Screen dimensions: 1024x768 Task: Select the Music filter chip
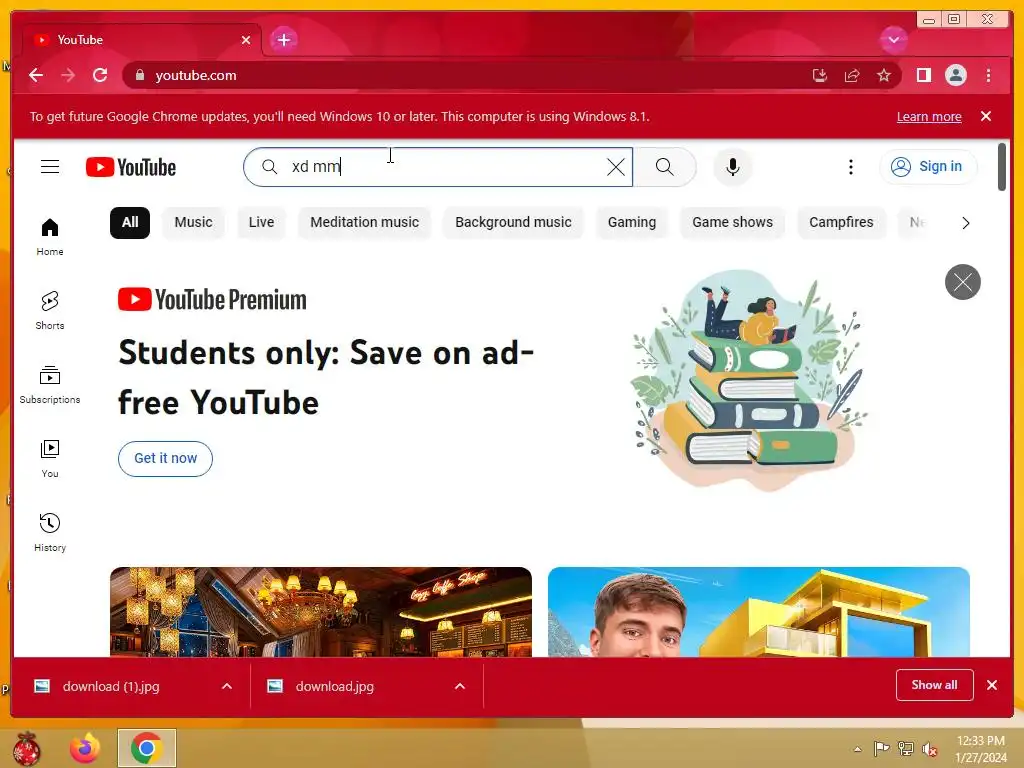tap(193, 222)
